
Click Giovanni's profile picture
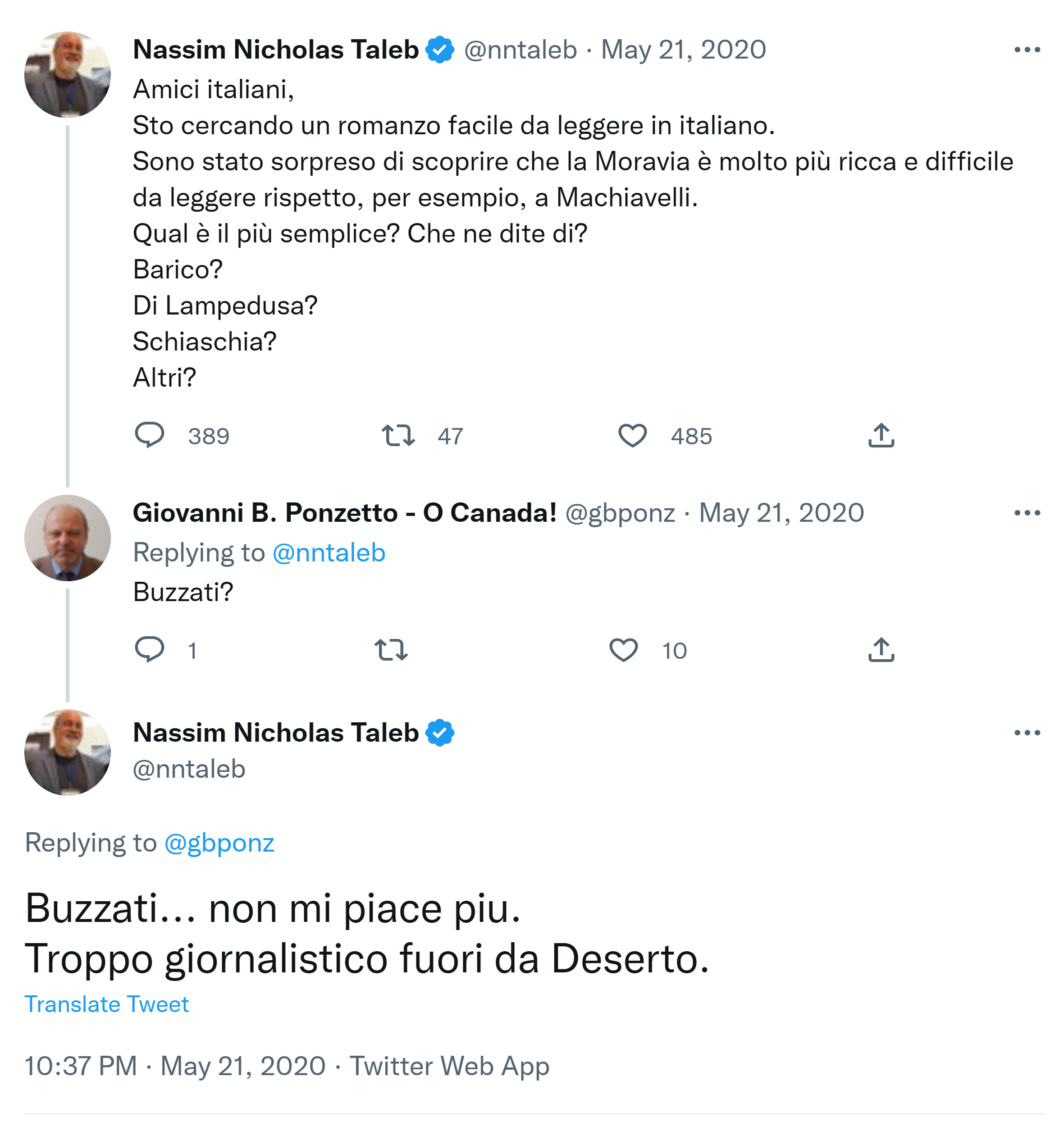(68, 538)
